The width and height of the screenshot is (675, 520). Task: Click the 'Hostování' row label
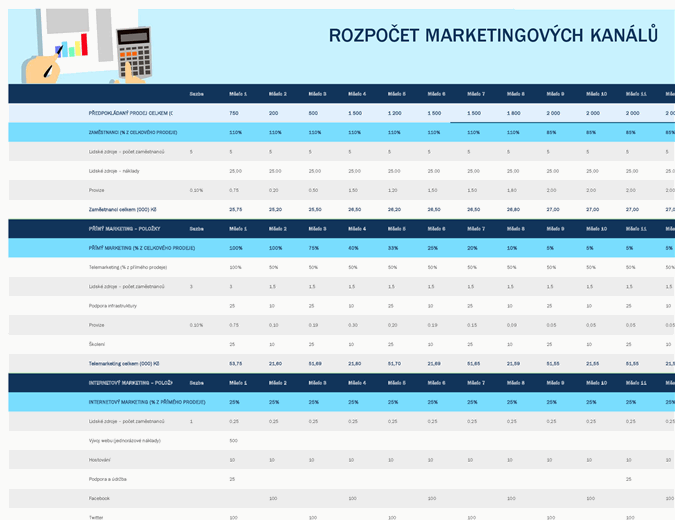tap(99, 459)
